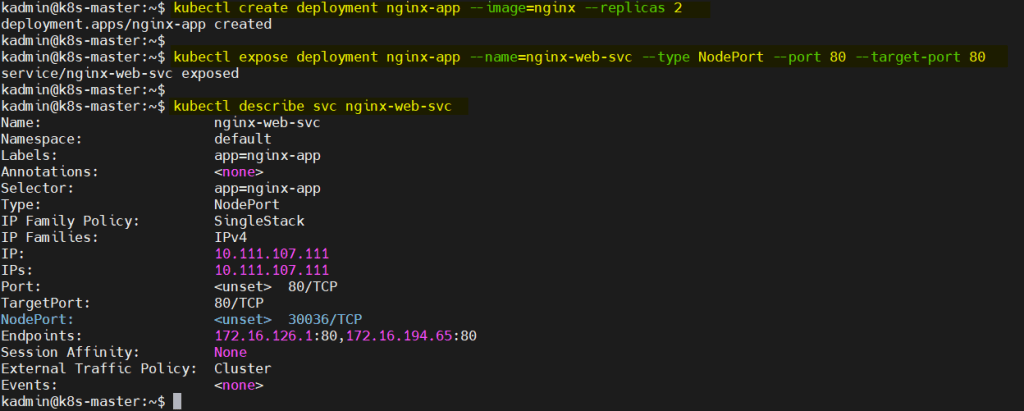Screen dimensions: 1024x411
Task: Click the 'Session Affinity:' label
Action: point(71,352)
